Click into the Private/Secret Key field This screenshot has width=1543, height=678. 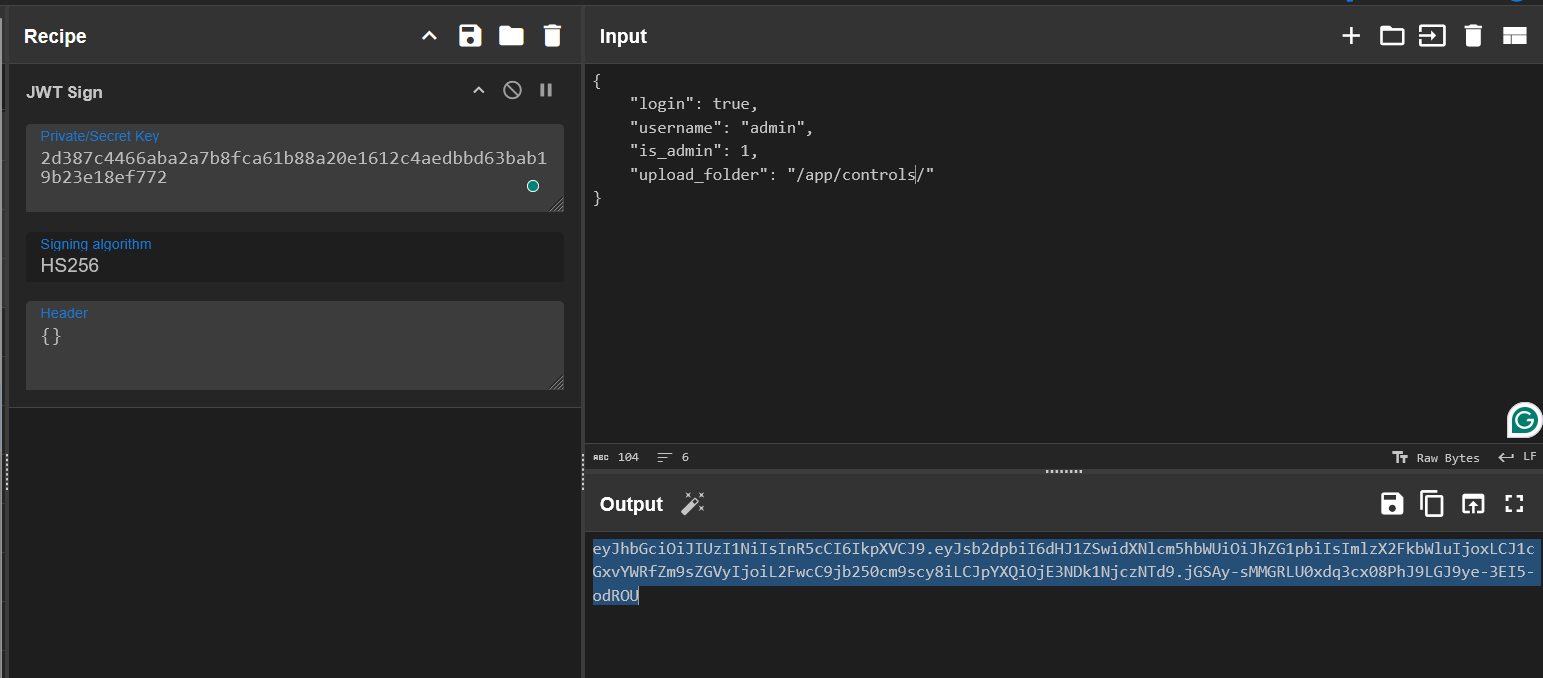(x=295, y=168)
